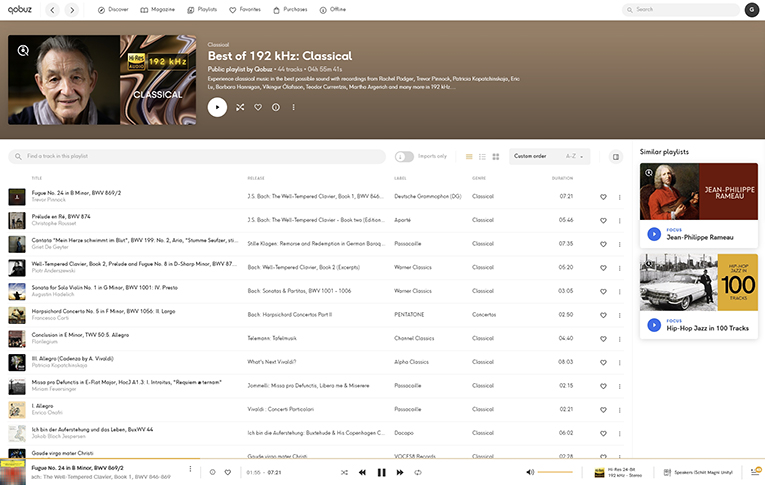The image size is (765, 485).
Task: Zoom the playlist cover with magnifier icon
Action: coord(23,50)
